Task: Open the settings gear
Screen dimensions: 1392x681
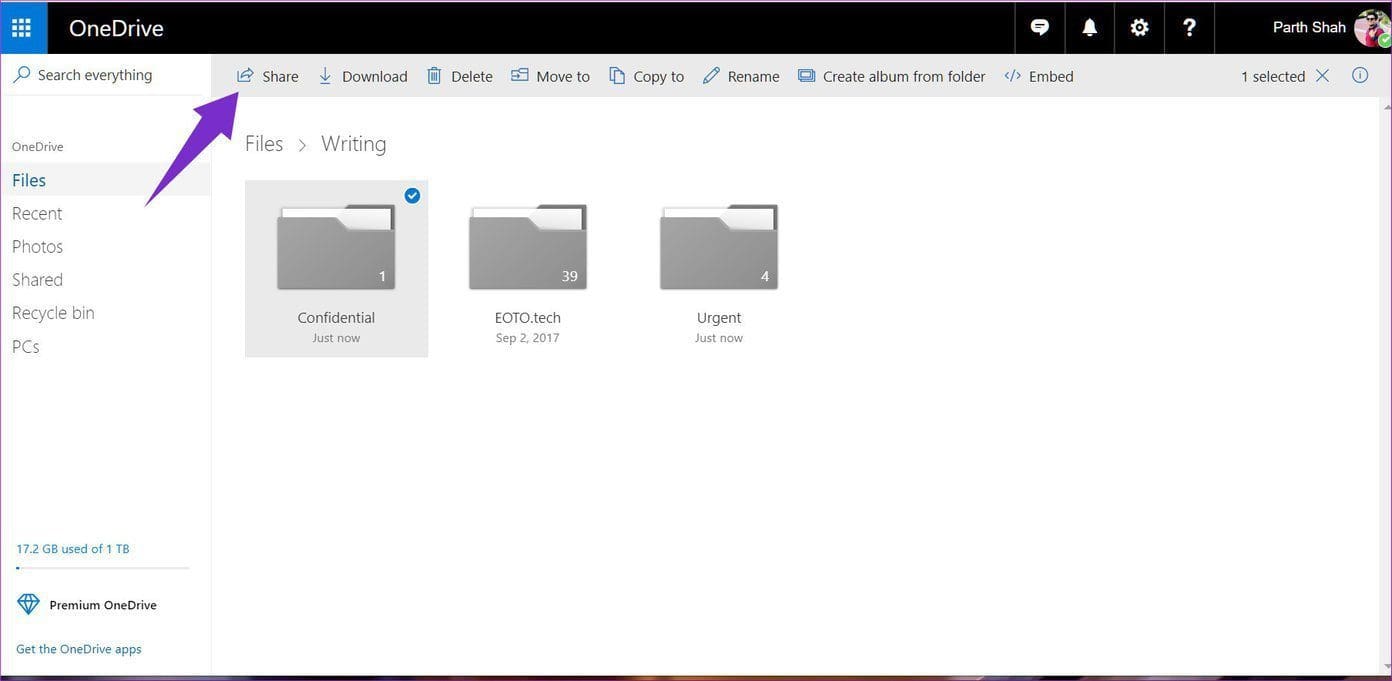Action: (1139, 28)
